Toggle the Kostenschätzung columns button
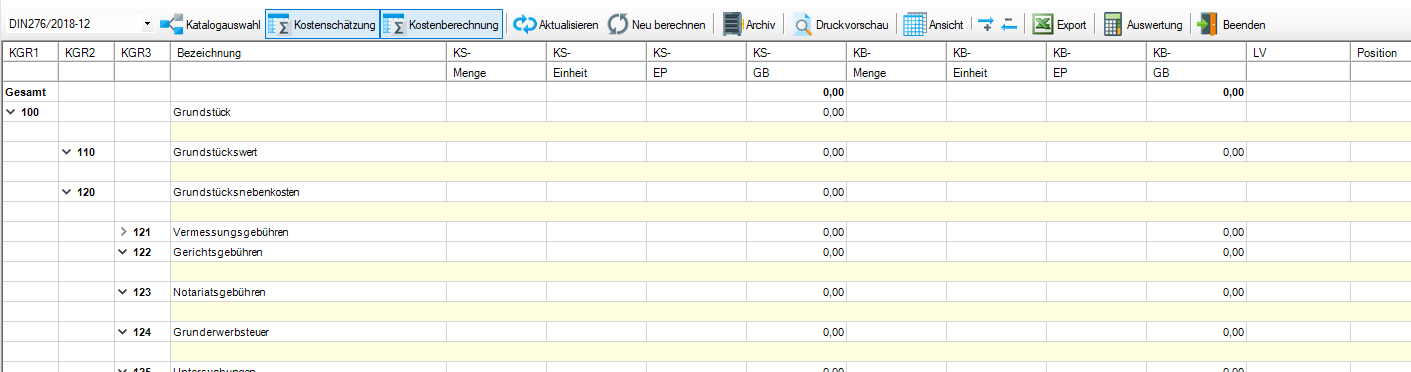This screenshot has height=372, width=1411. point(322,24)
